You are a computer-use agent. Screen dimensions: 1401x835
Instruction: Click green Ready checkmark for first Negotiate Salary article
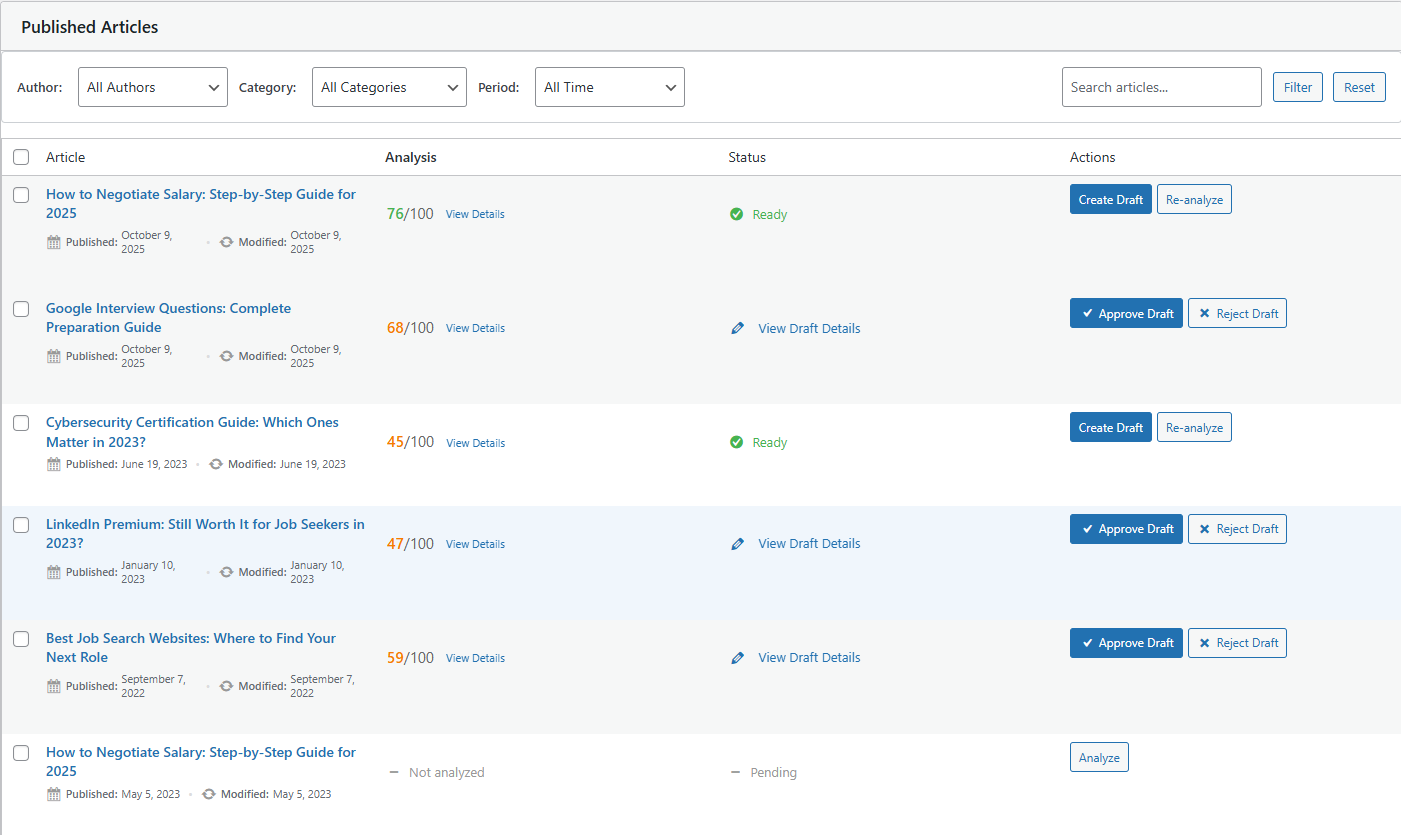(737, 214)
